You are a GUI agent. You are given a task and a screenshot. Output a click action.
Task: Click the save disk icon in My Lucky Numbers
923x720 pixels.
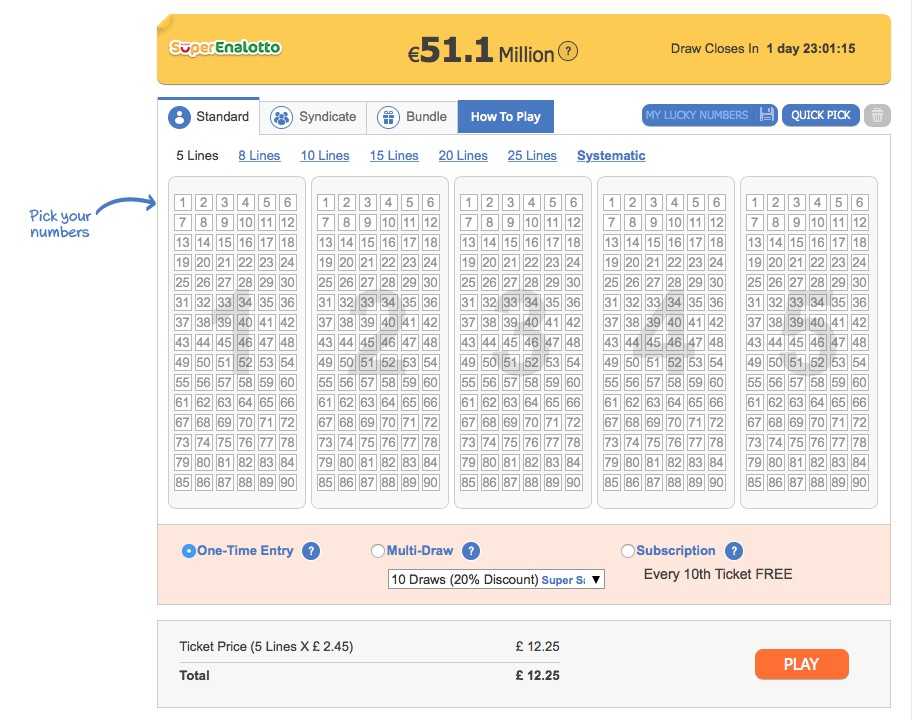click(x=766, y=114)
